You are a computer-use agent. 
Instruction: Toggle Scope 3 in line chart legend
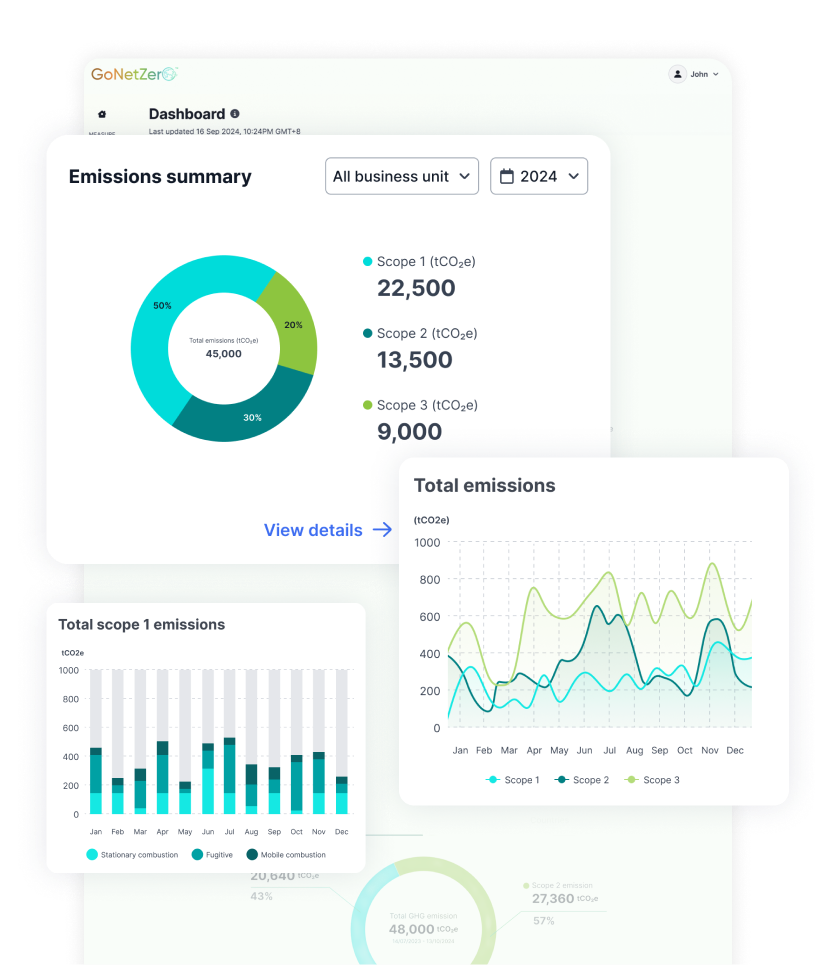[652, 780]
